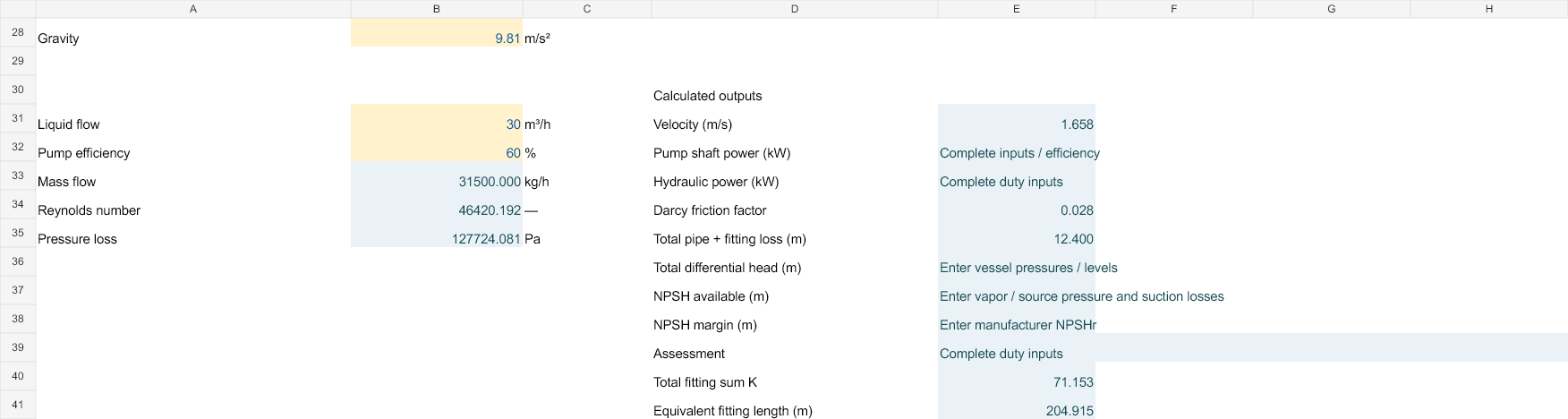This screenshot has height=419, width=1568.
Task: Click the kg/h unit cell
Action: (x=587, y=175)
